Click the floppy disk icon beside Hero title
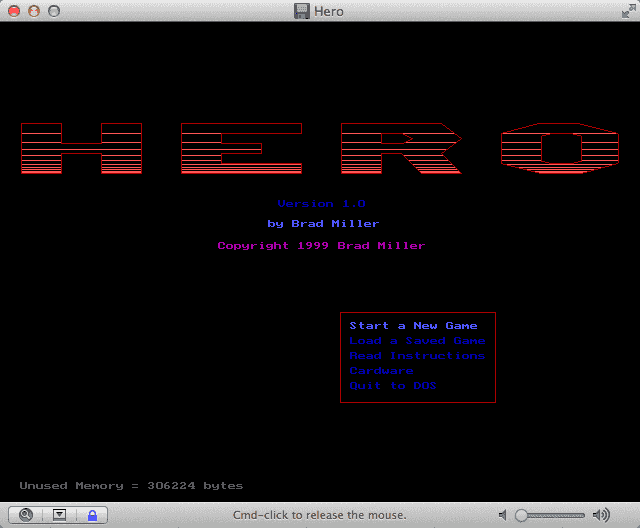 [302, 11]
